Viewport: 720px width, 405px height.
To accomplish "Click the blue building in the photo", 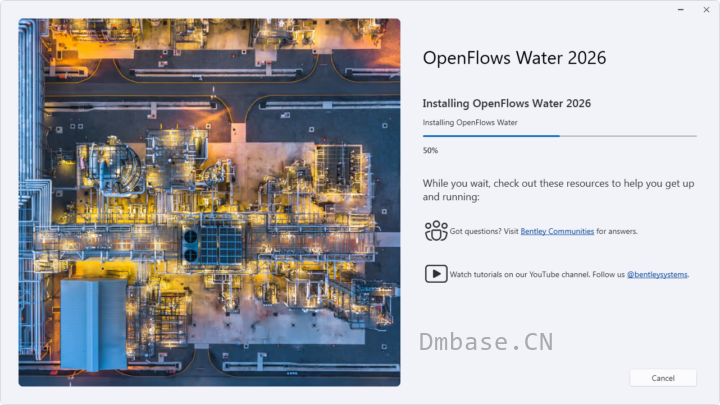I will 94,324.
